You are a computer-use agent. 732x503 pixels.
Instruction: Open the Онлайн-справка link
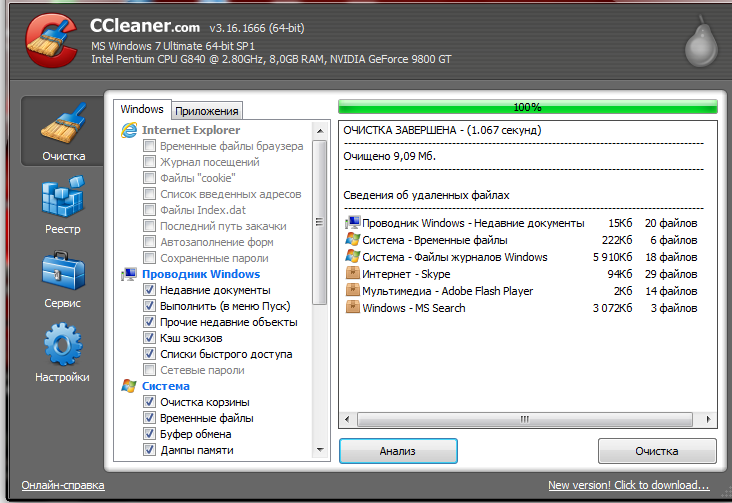point(63,485)
